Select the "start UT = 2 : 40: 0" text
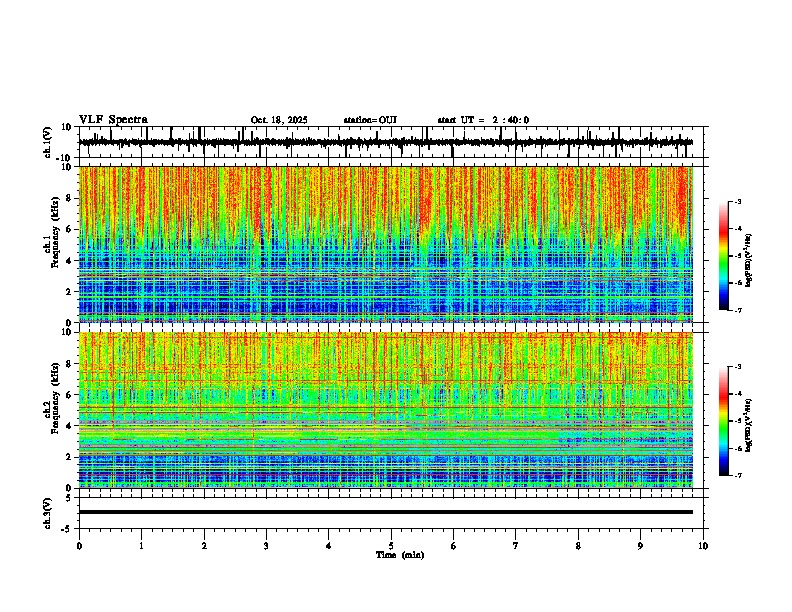The image size is (792, 612). (x=483, y=120)
